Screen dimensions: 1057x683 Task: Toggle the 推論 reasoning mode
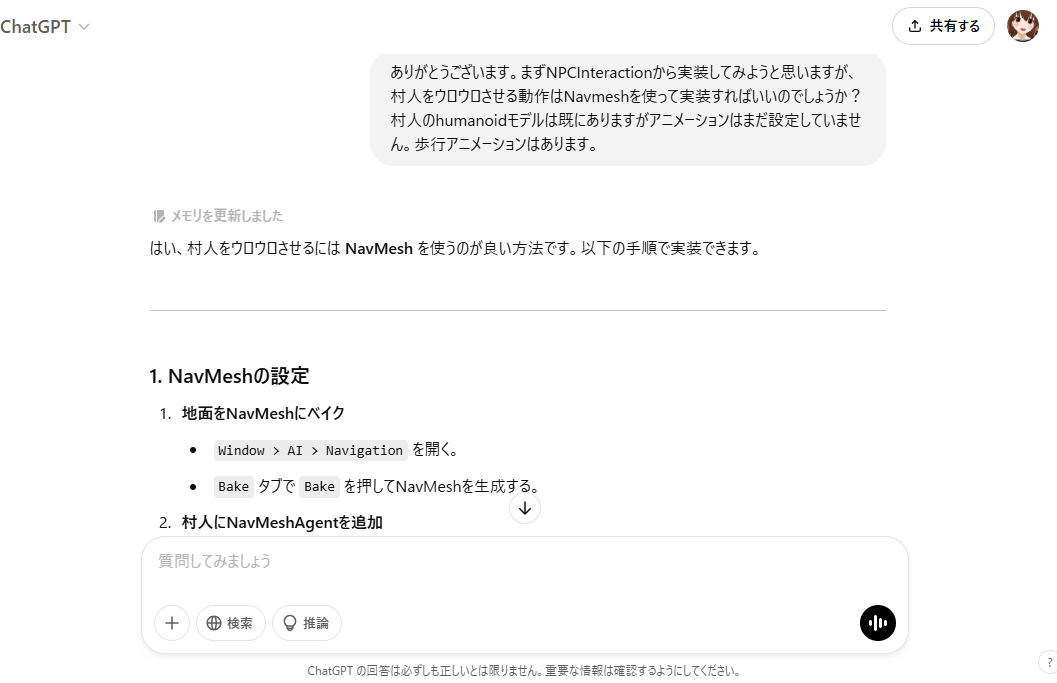tap(307, 623)
